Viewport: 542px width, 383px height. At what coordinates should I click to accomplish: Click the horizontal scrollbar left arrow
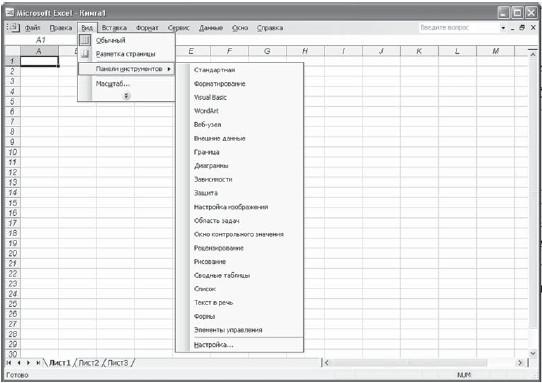click(x=326, y=363)
